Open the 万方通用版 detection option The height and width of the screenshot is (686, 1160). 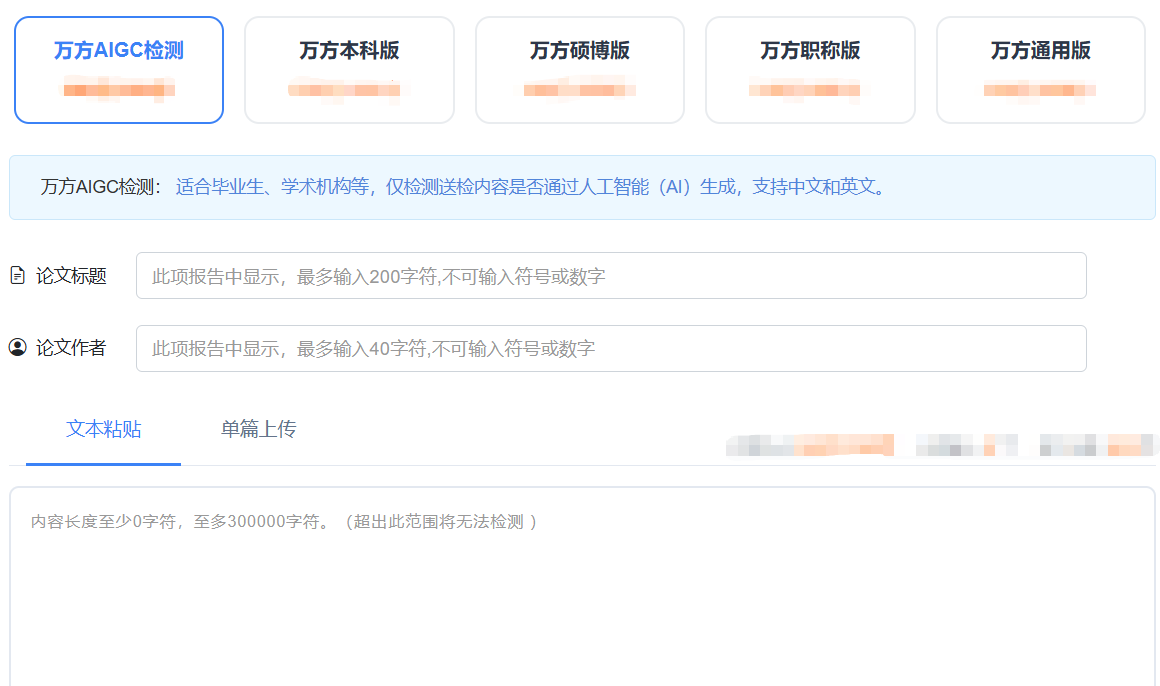coord(1040,68)
